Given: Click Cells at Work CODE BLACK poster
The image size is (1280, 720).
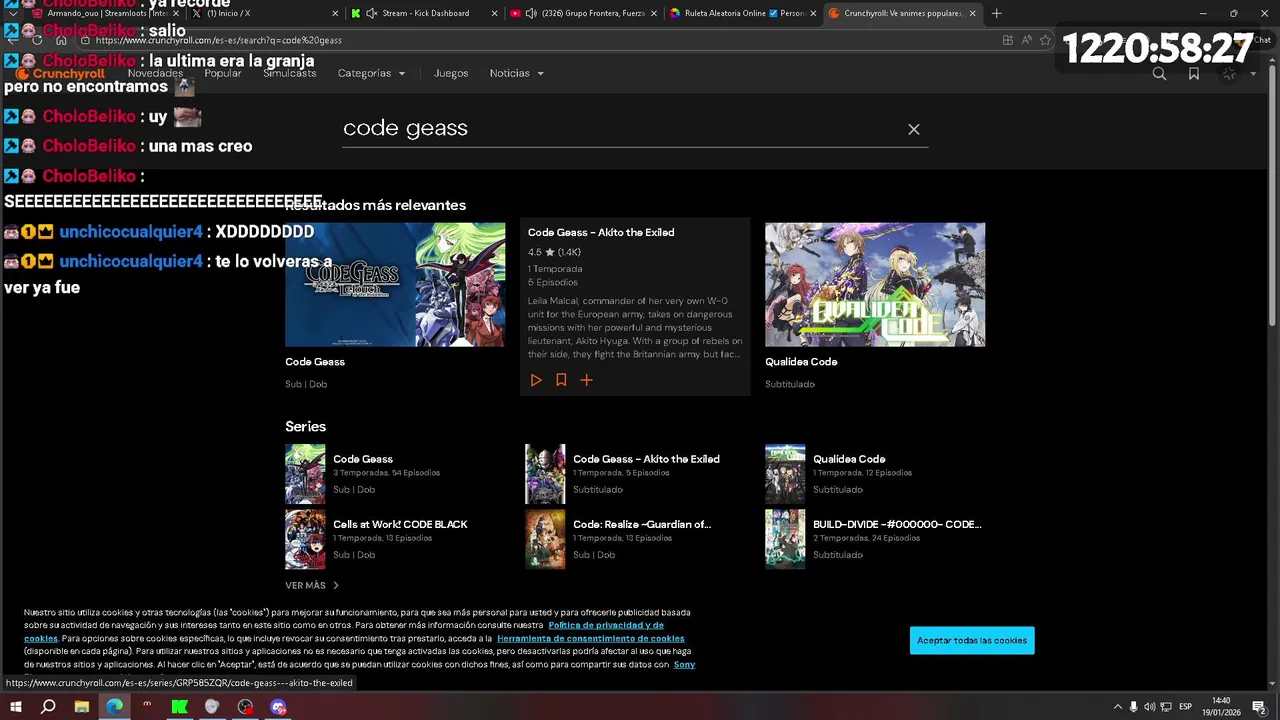Looking at the screenshot, I should 305,539.
